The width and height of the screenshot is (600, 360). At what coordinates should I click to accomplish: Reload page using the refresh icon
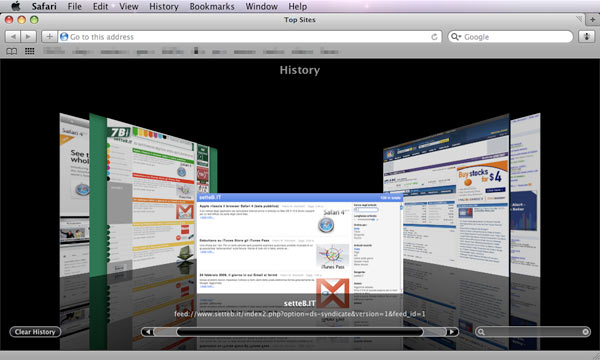click(434, 37)
